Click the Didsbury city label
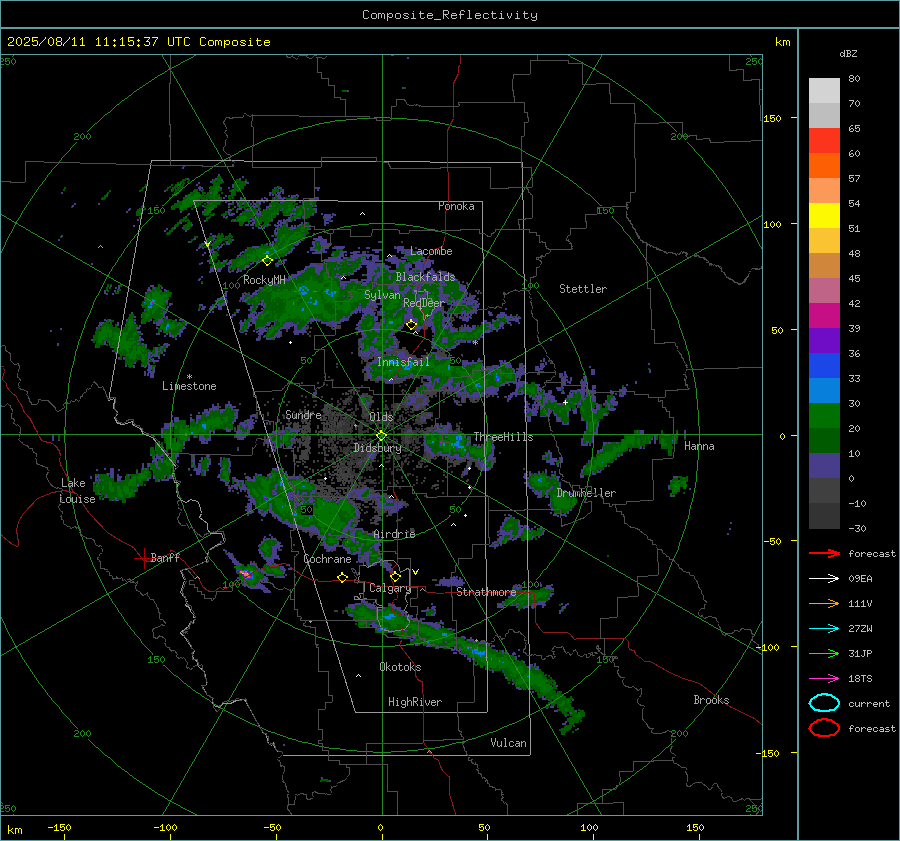The width and height of the screenshot is (900, 841). point(377,448)
